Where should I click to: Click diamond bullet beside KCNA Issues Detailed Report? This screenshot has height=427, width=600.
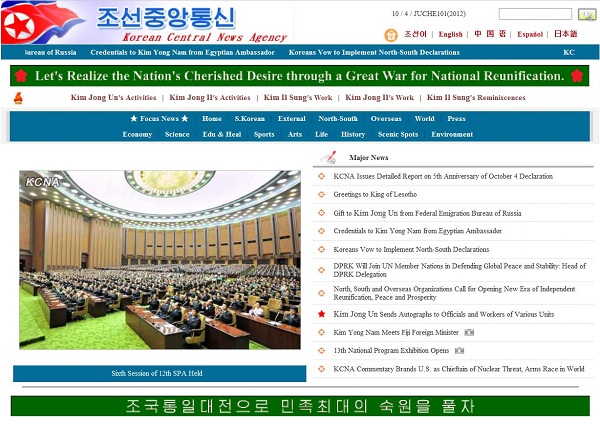pyautogui.click(x=321, y=176)
